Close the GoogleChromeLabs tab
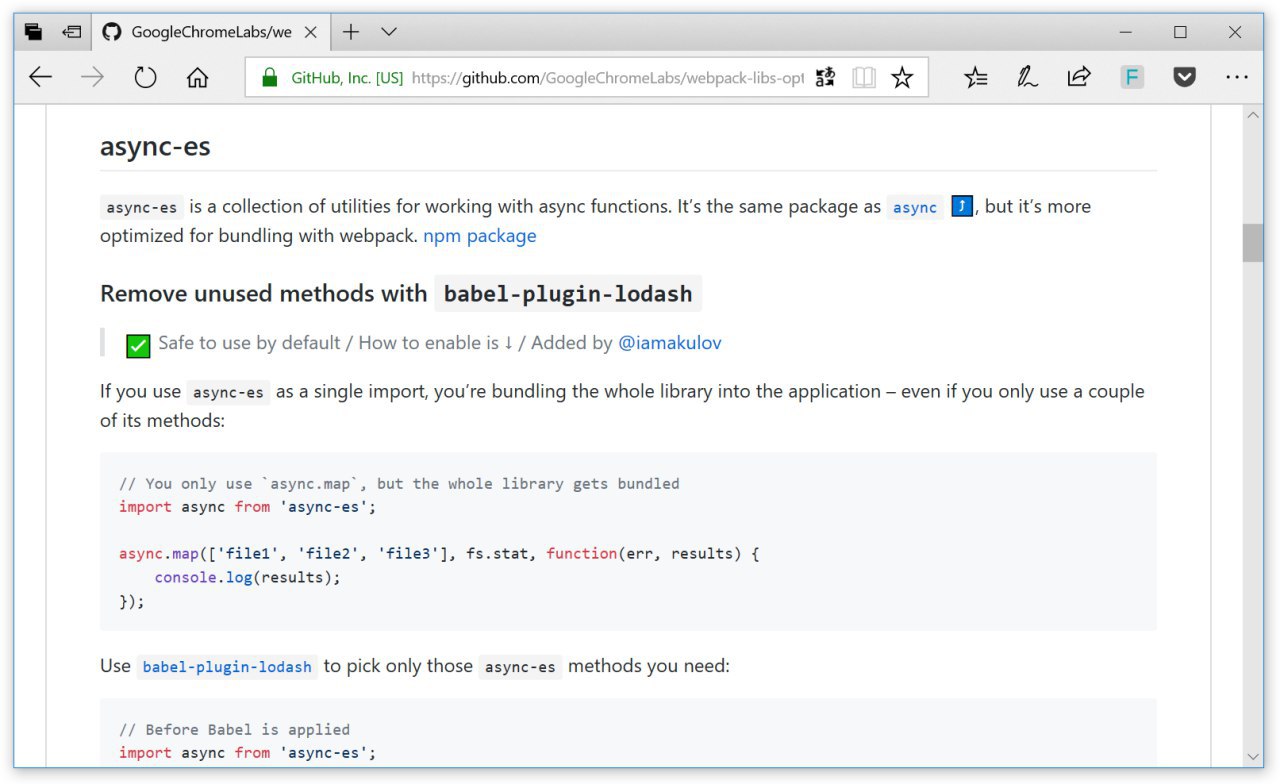The image size is (1280, 784). click(x=311, y=32)
